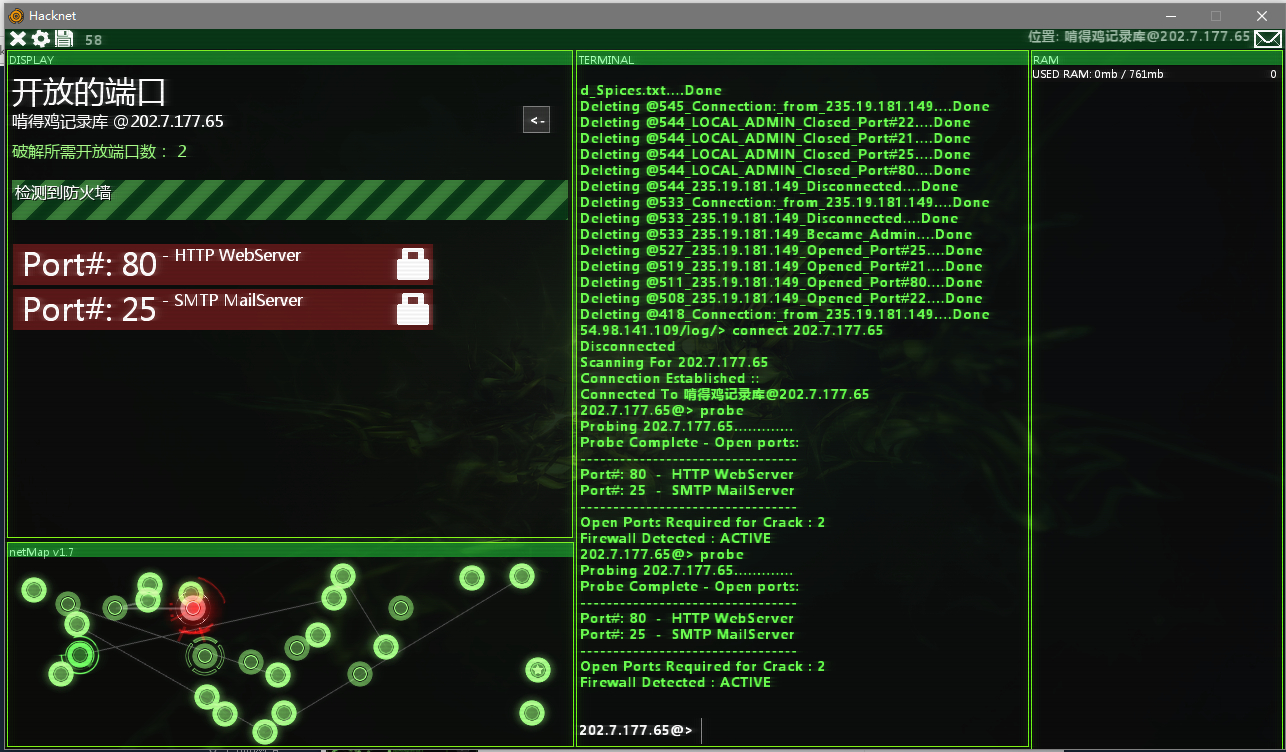Open the mail envelope icon

(1268, 39)
